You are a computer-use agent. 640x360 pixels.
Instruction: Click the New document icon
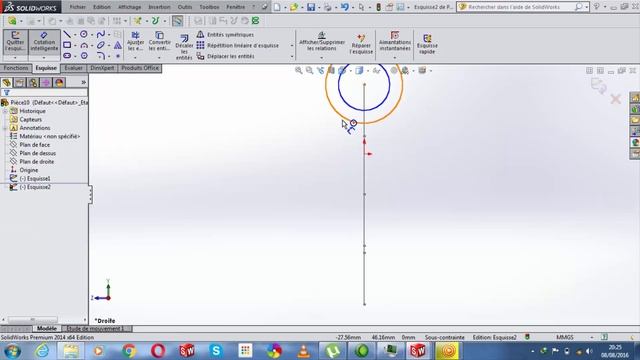pyautogui.click(x=277, y=7)
